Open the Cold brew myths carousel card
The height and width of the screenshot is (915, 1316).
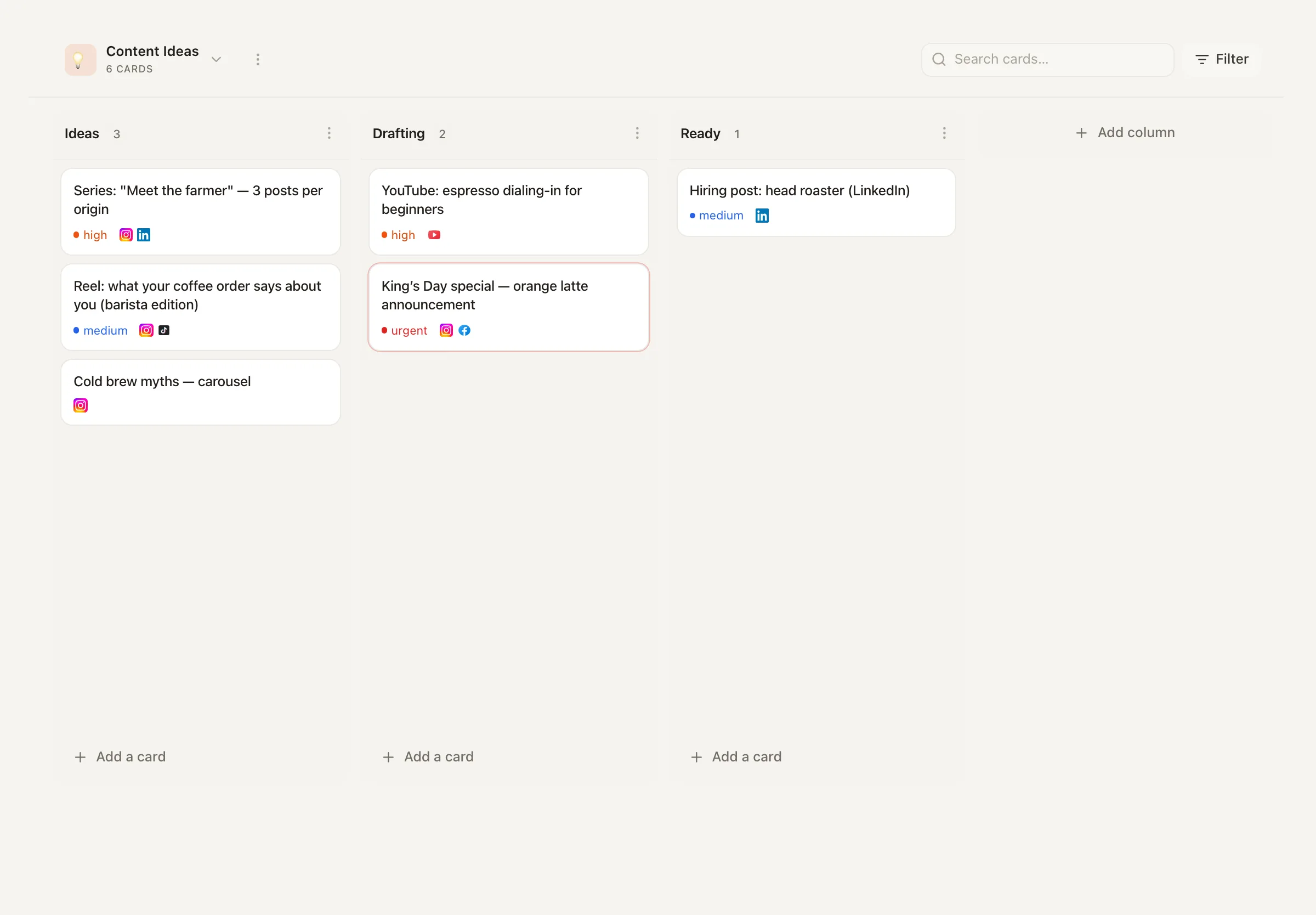201,393
